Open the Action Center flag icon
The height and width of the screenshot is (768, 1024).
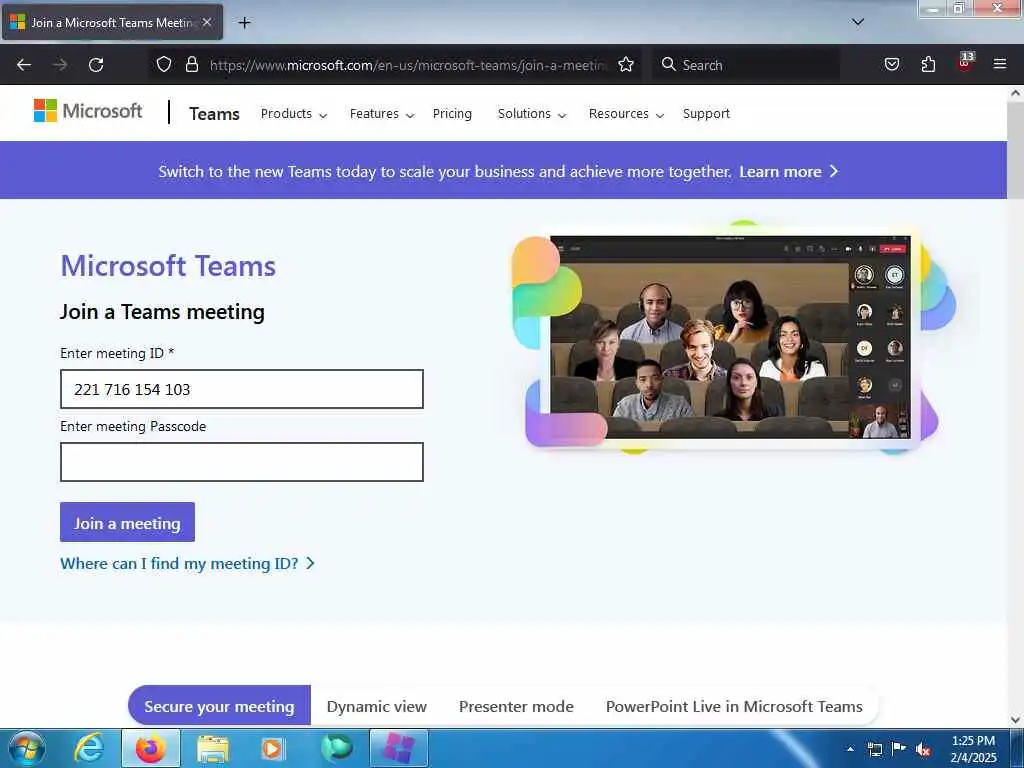tap(899, 748)
